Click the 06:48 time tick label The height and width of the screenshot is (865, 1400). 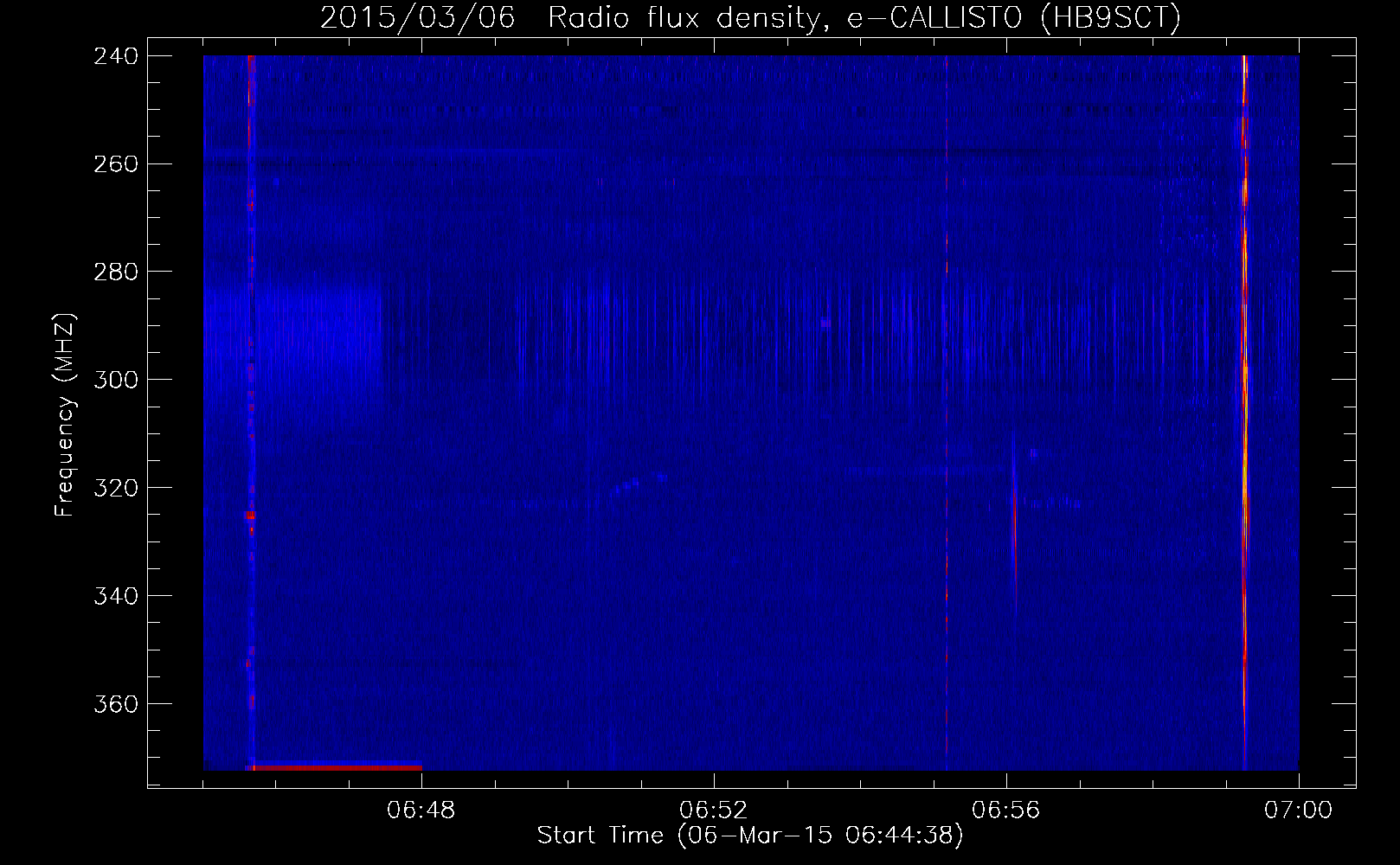click(x=421, y=811)
